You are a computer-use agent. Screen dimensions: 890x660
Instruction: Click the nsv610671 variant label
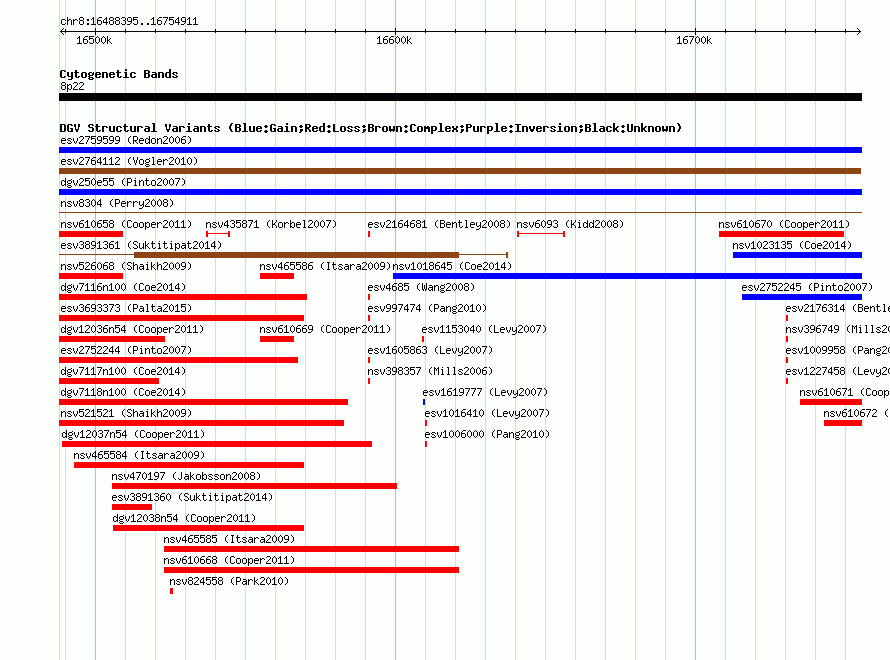pos(844,392)
